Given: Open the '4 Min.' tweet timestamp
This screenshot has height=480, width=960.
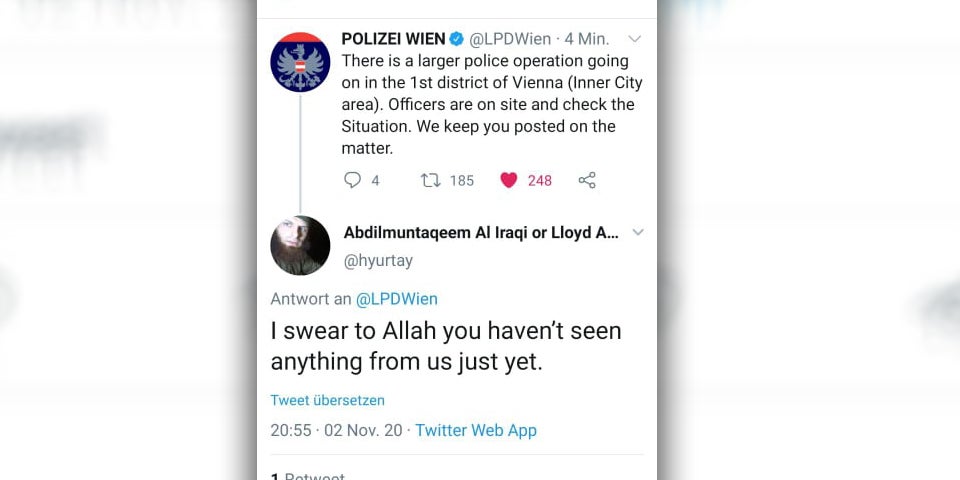Looking at the screenshot, I should (587, 39).
